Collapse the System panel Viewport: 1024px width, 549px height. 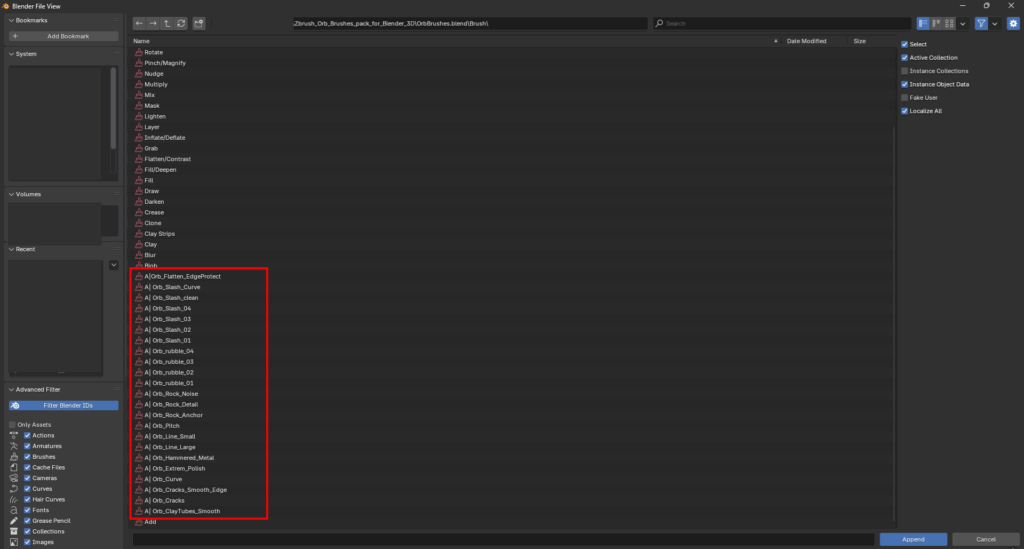[x=11, y=54]
